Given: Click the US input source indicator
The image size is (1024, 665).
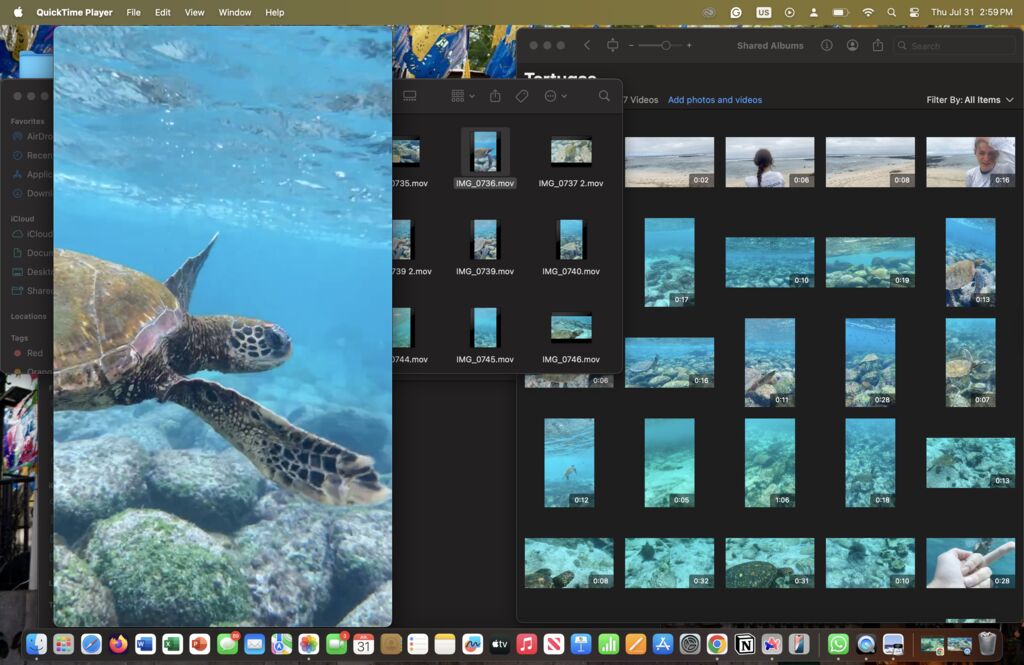Looking at the screenshot, I should [x=764, y=12].
